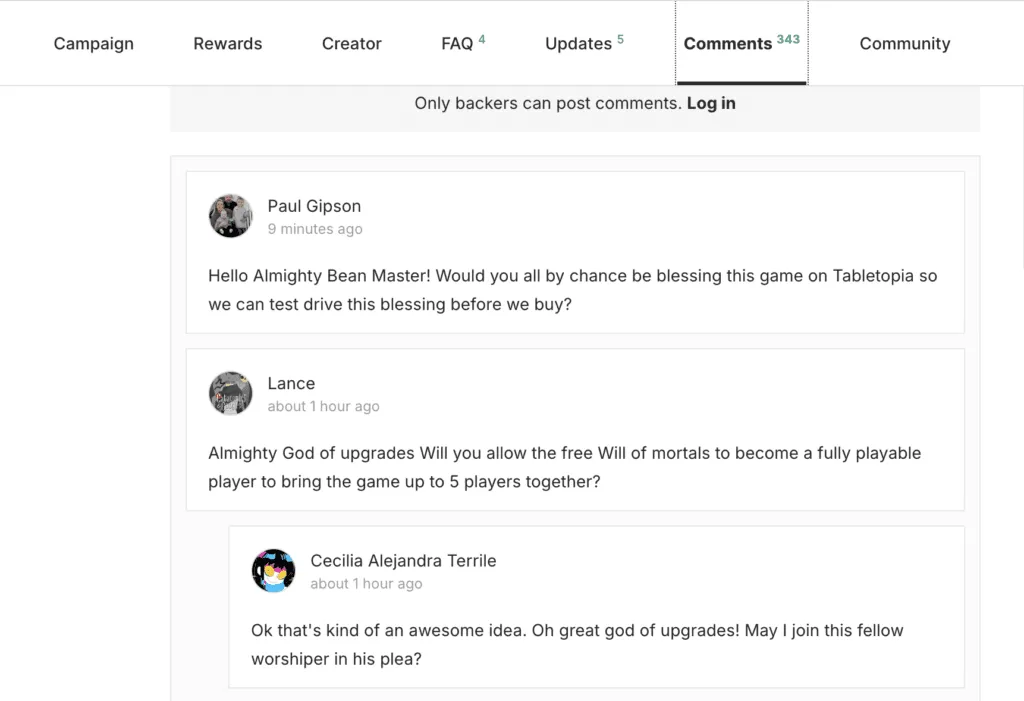Click Cecilia's 'about 1 hour ago' timestamp
The width and height of the screenshot is (1024, 701).
366,583
